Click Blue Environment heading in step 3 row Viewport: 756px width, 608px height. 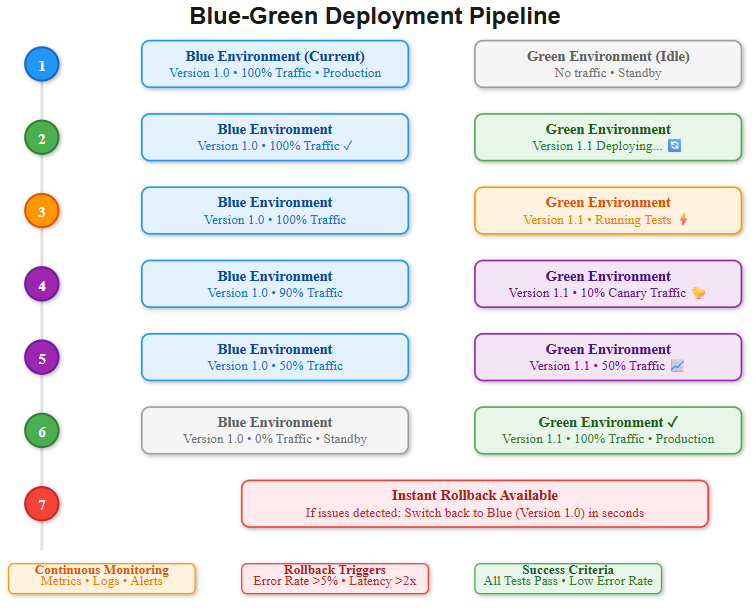(x=275, y=203)
